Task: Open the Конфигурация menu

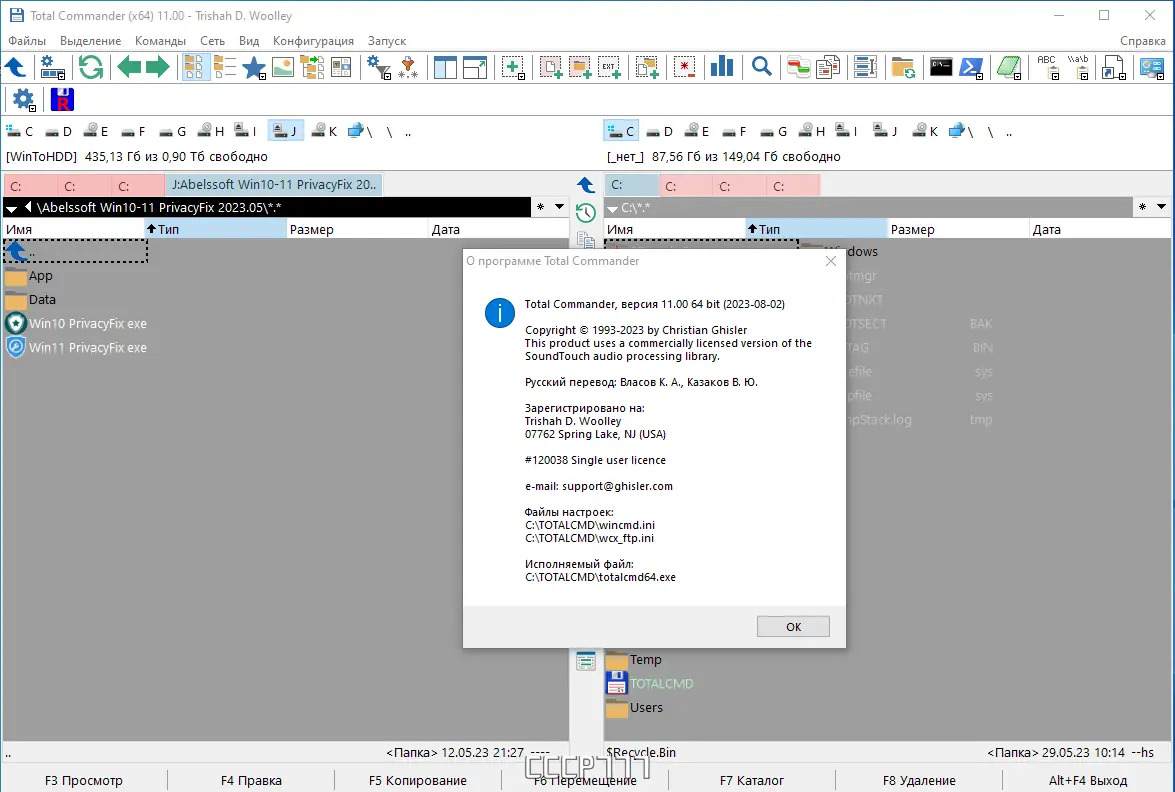Action: click(313, 41)
